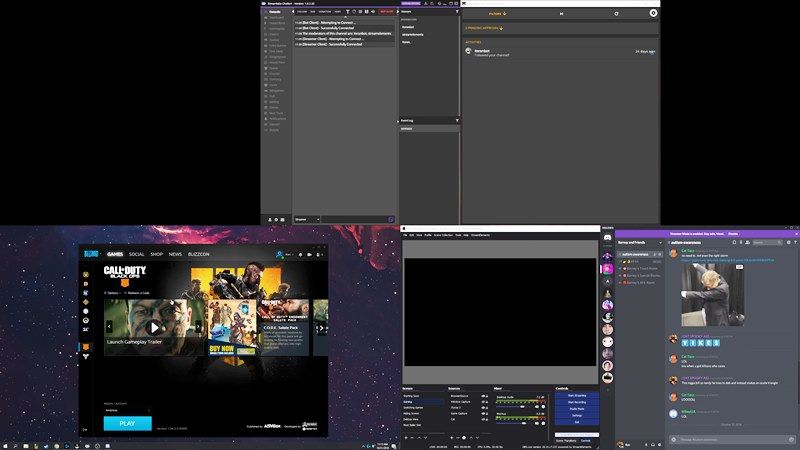This screenshot has height=450, width=800.
Task: Open Discord notification bell in channel header
Action: pos(734,243)
